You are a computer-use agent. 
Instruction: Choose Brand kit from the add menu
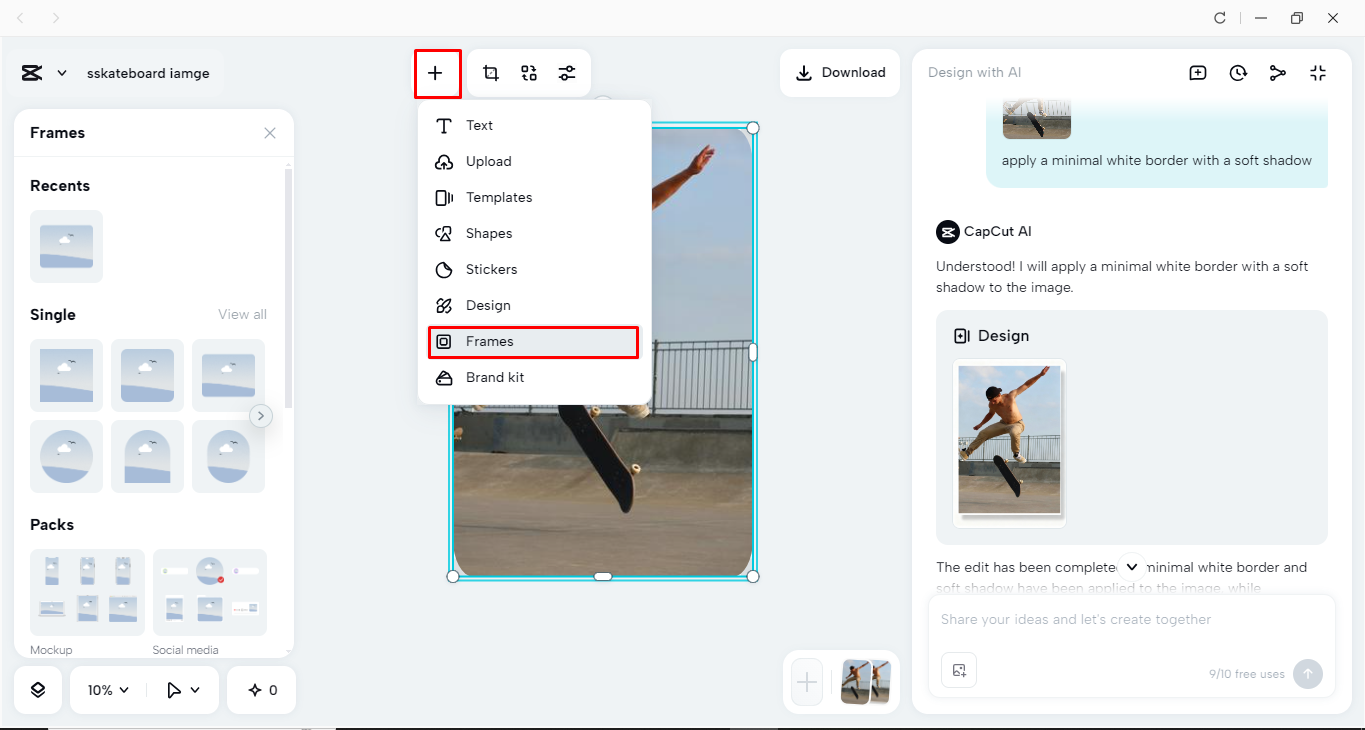[x=534, y=377]
